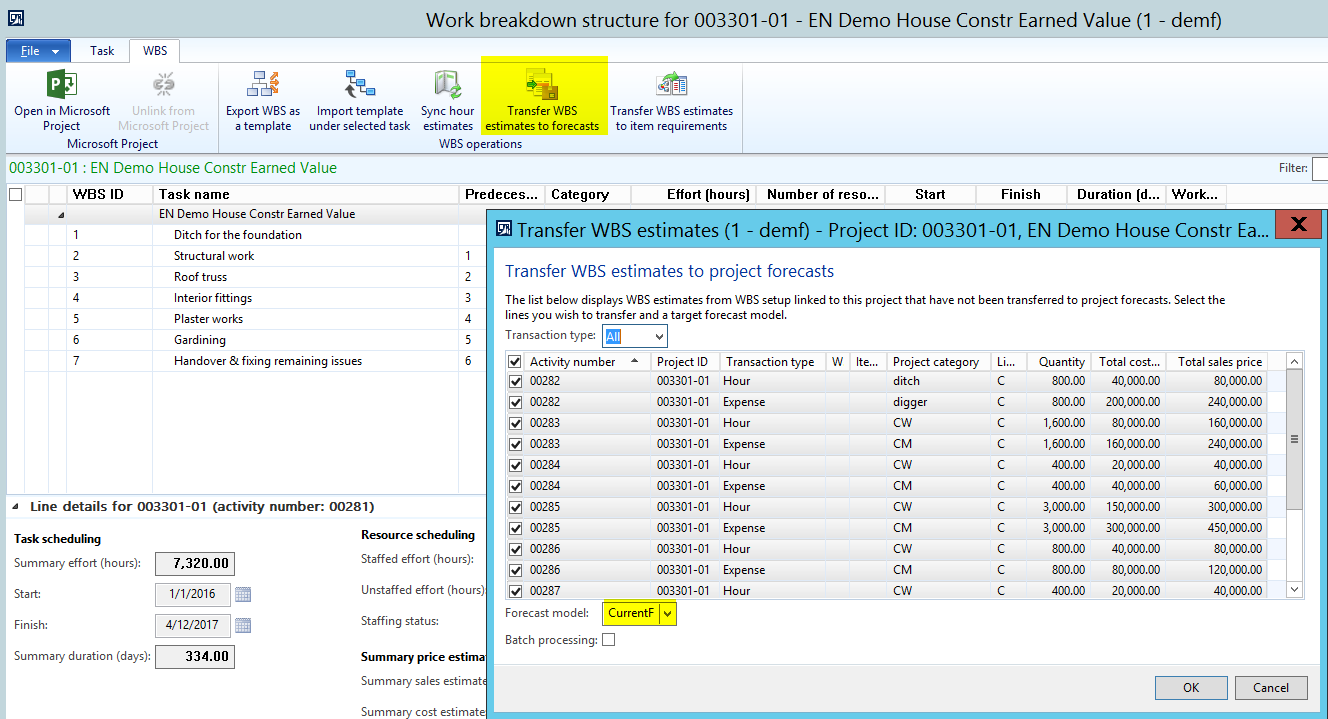Click the estimates grid vertical scrollbar
The image size is (1328, 719).
(1294, 439)
